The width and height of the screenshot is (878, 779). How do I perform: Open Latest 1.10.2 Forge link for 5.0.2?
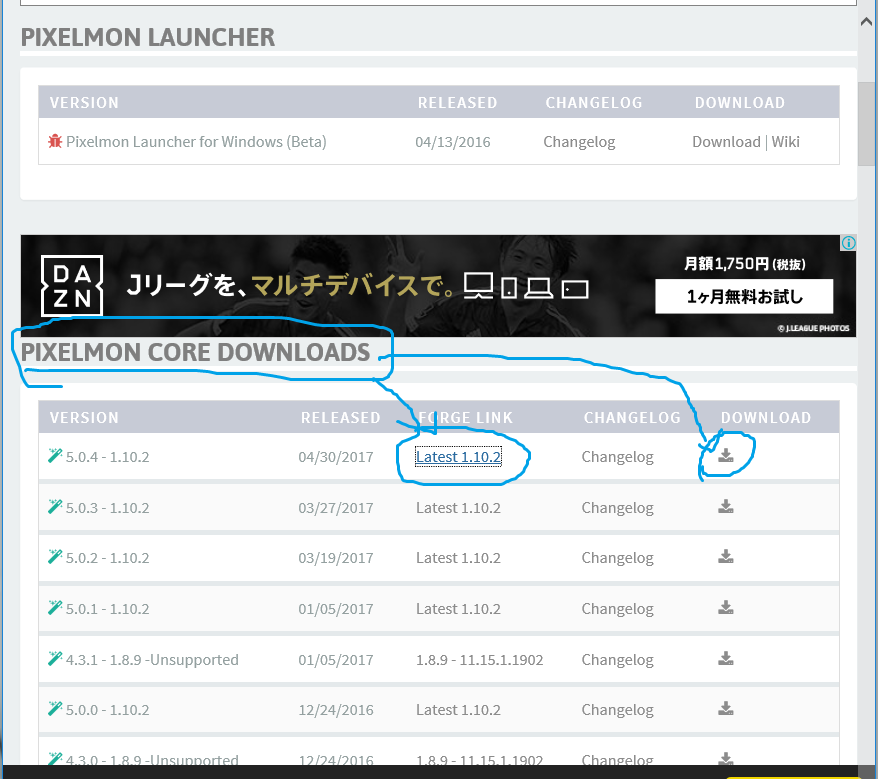click(x=458, y=558)
